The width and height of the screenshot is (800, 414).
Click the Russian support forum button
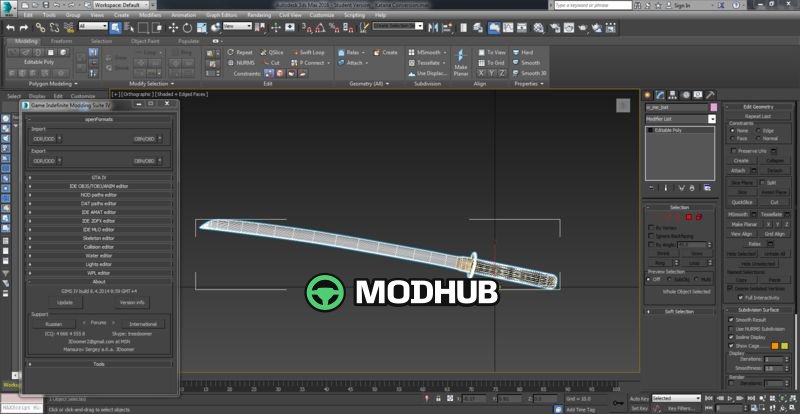(54, 324)
